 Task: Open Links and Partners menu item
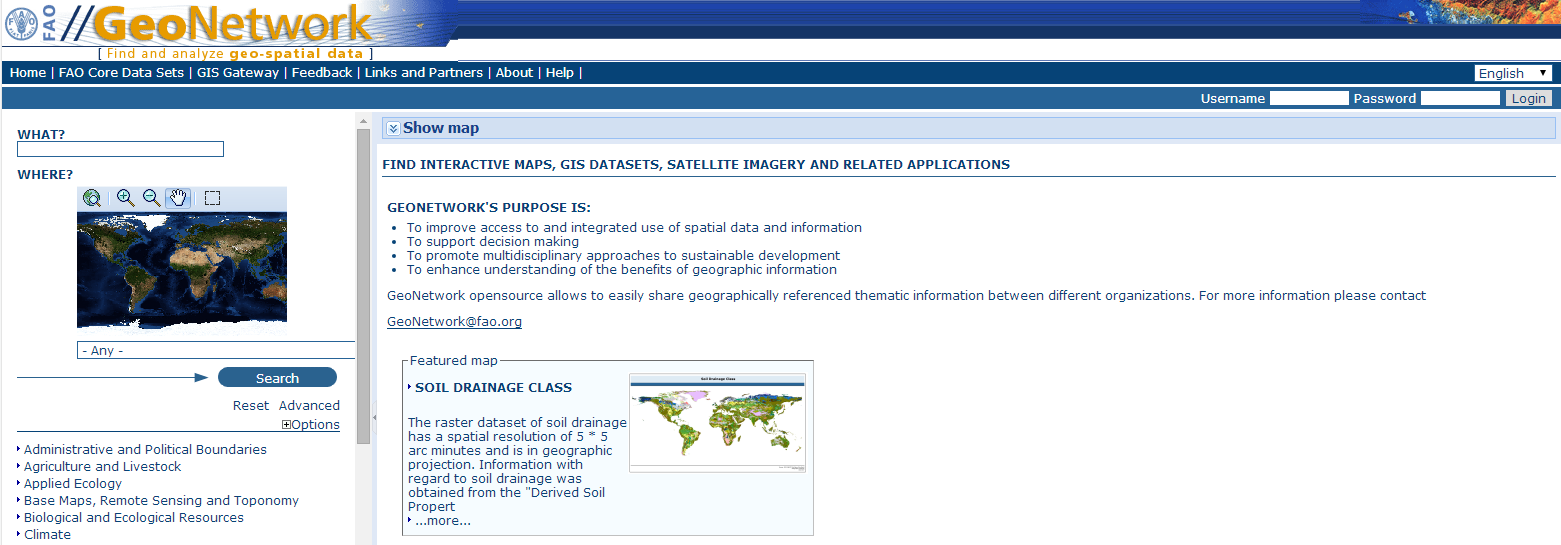tap(424, 73)
